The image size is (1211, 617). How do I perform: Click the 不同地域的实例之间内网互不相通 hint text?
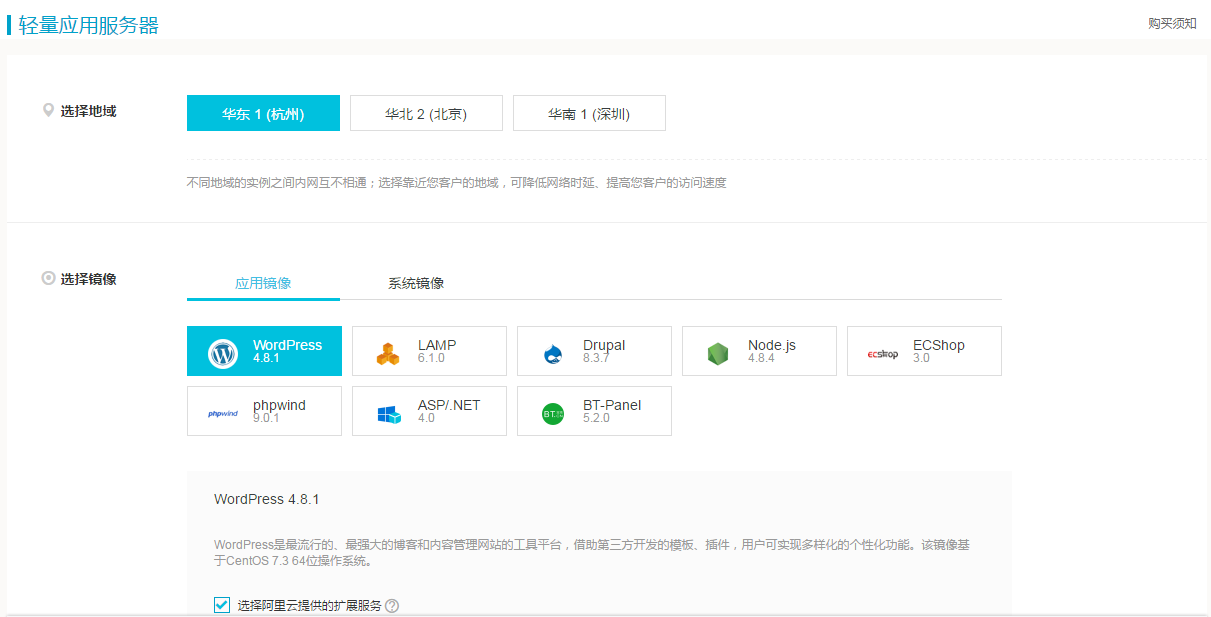[x=456, y=183]
